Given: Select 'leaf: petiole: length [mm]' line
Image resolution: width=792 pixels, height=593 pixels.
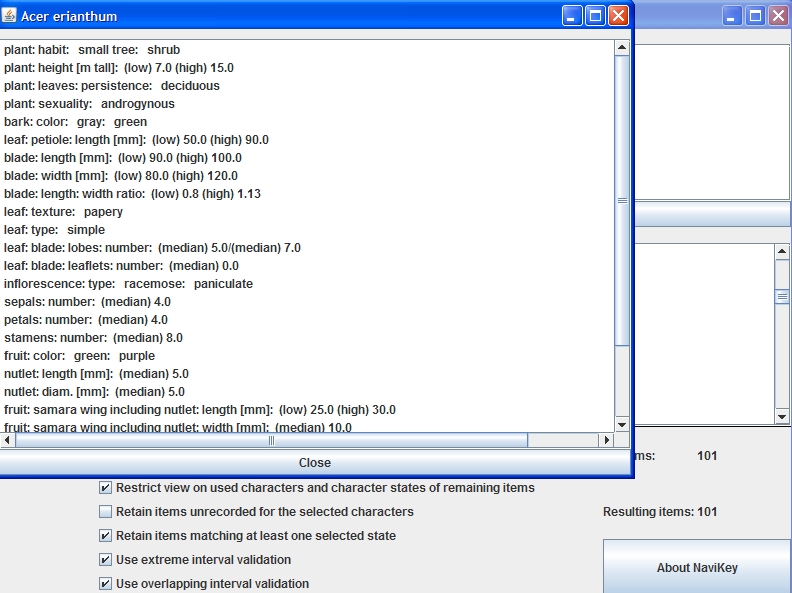Looking at the screenshot, I should pyautogui.click(x=136, y=140).
